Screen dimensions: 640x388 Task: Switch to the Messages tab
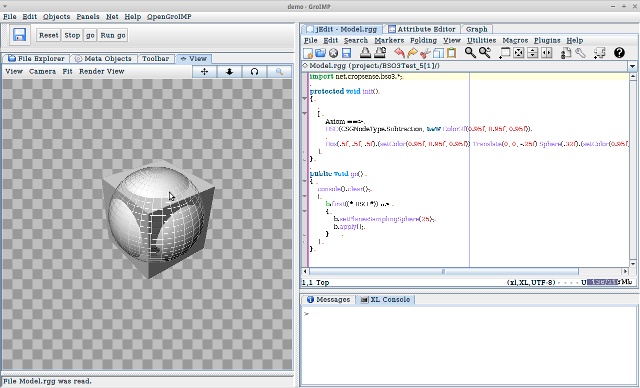[x=329, y=299]
